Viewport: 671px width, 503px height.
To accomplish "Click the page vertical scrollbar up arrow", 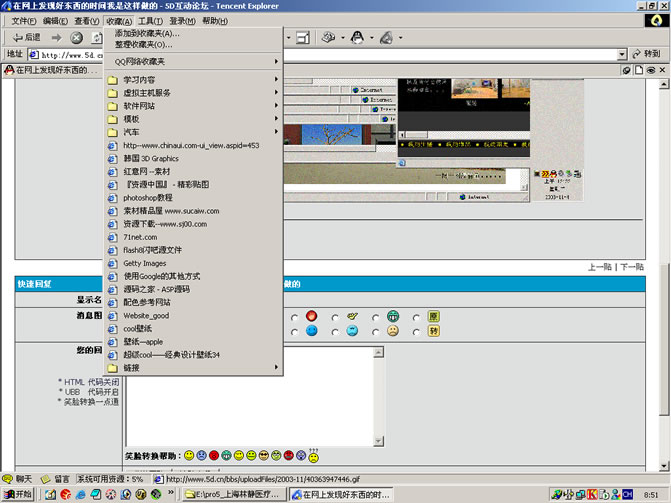I will tap(664, 84).
